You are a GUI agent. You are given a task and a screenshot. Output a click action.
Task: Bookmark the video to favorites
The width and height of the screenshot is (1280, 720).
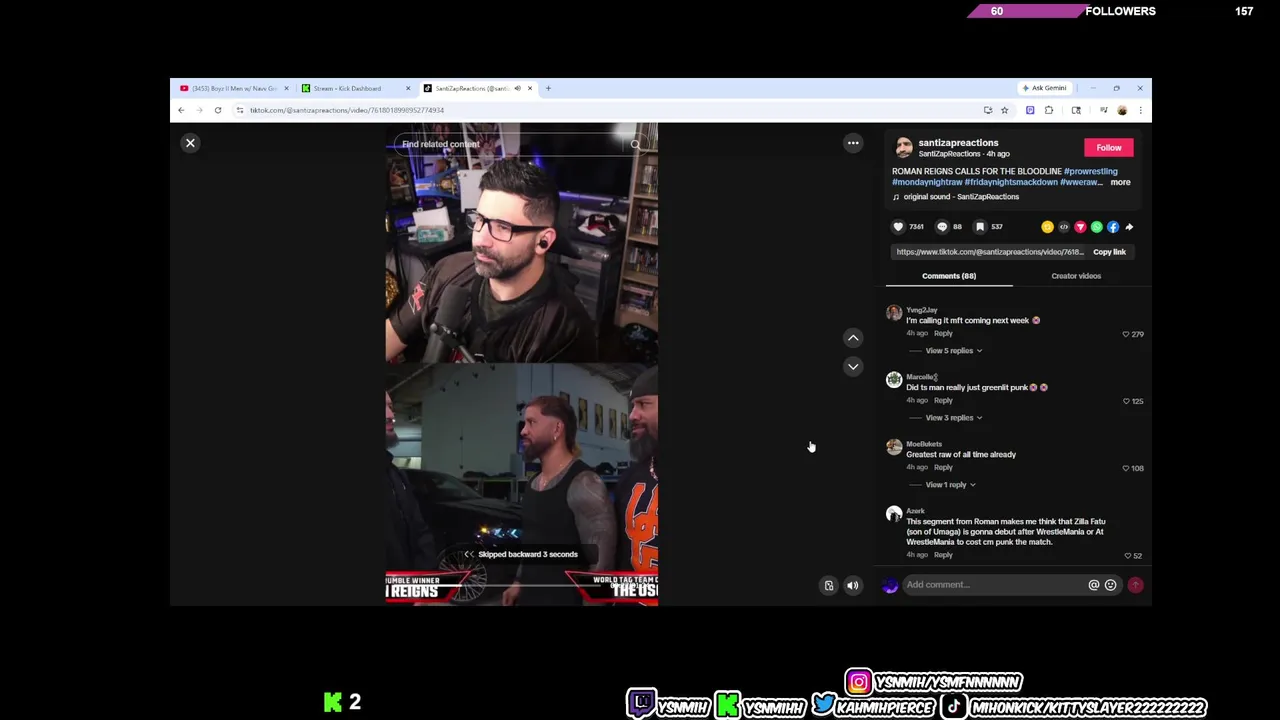pos(980,227)
